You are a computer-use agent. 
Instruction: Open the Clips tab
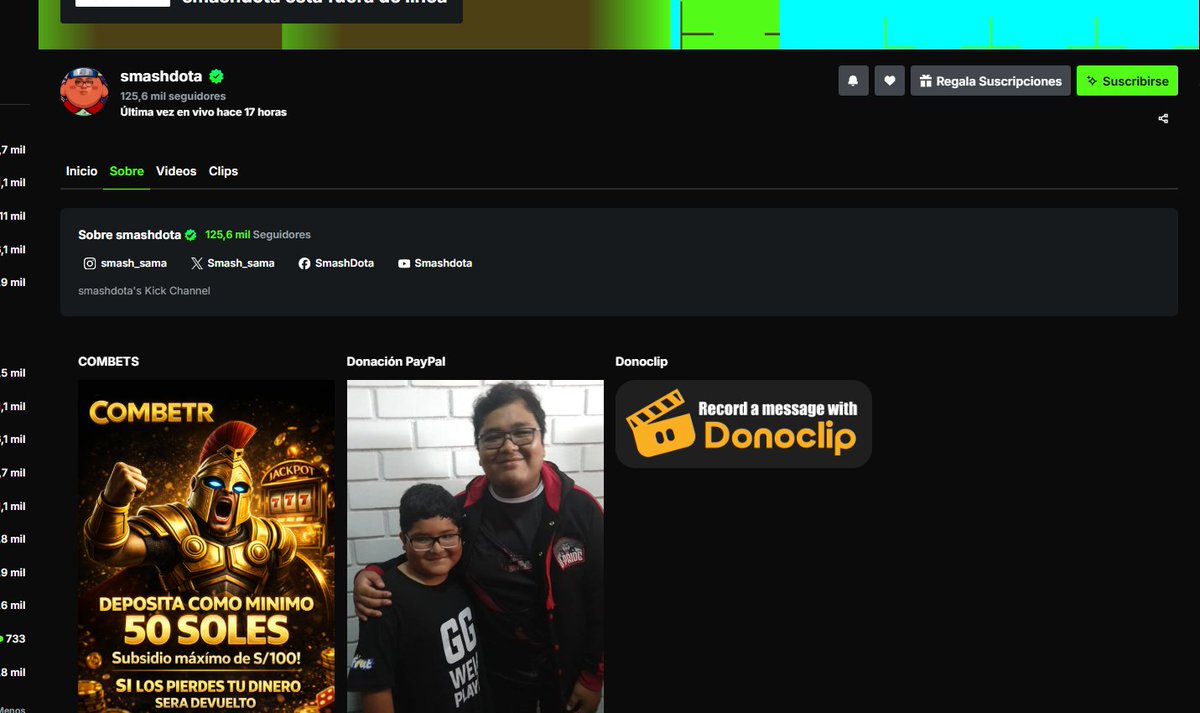223,171
